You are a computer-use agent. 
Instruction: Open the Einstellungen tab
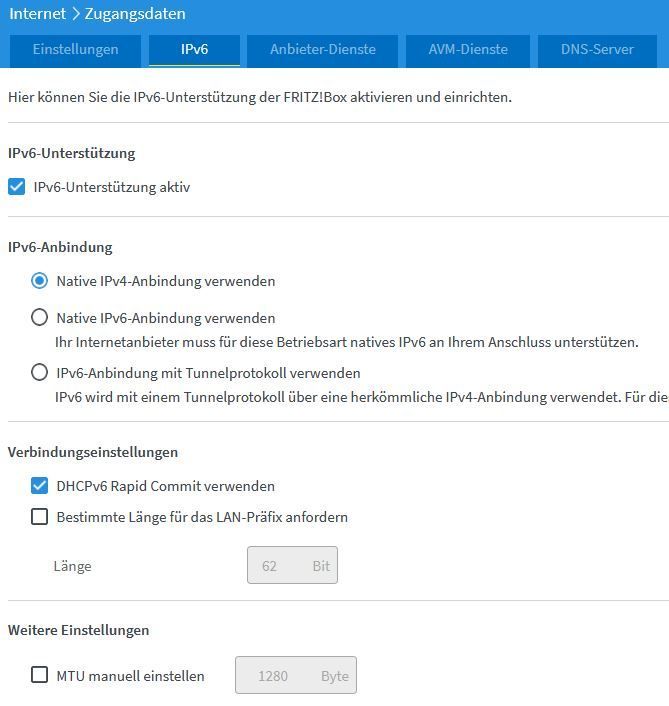click(75, 49)
